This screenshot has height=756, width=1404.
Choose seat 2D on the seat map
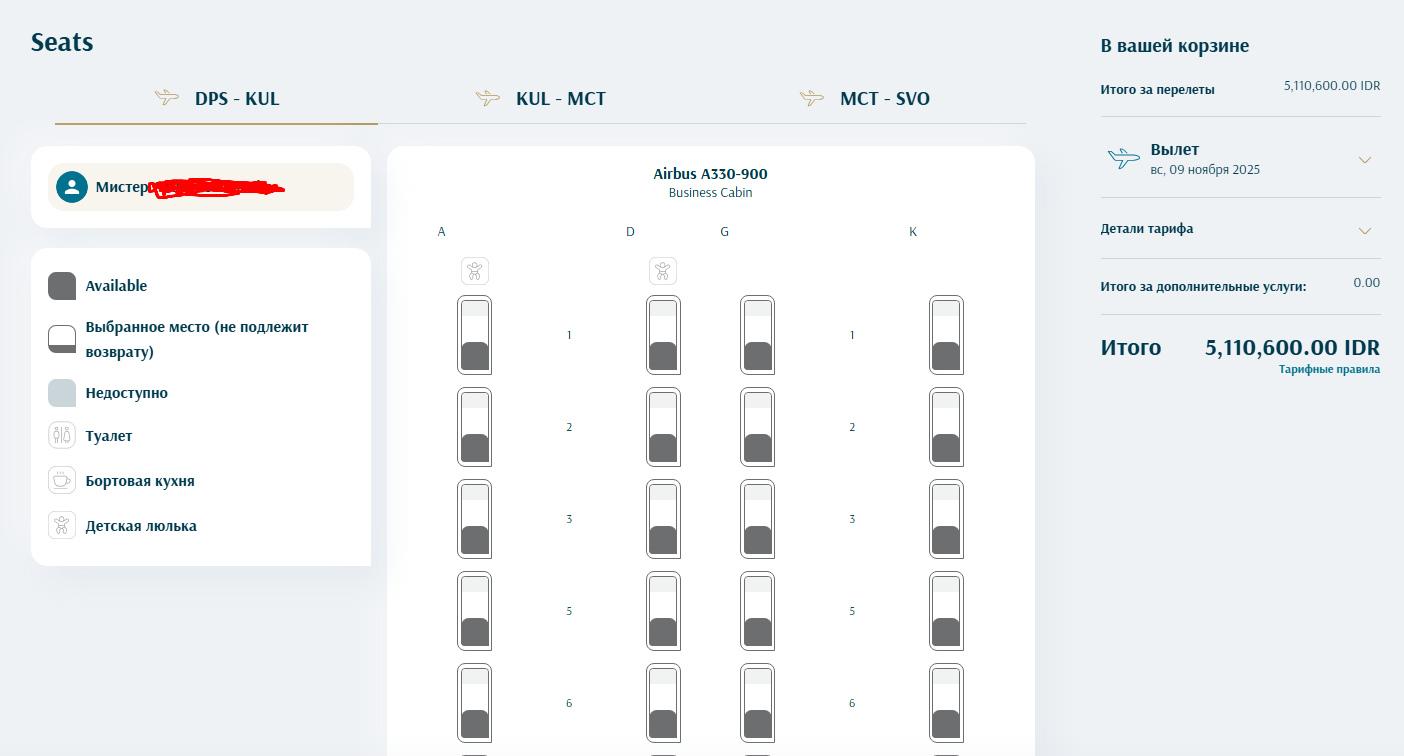[x=663, y=427]
